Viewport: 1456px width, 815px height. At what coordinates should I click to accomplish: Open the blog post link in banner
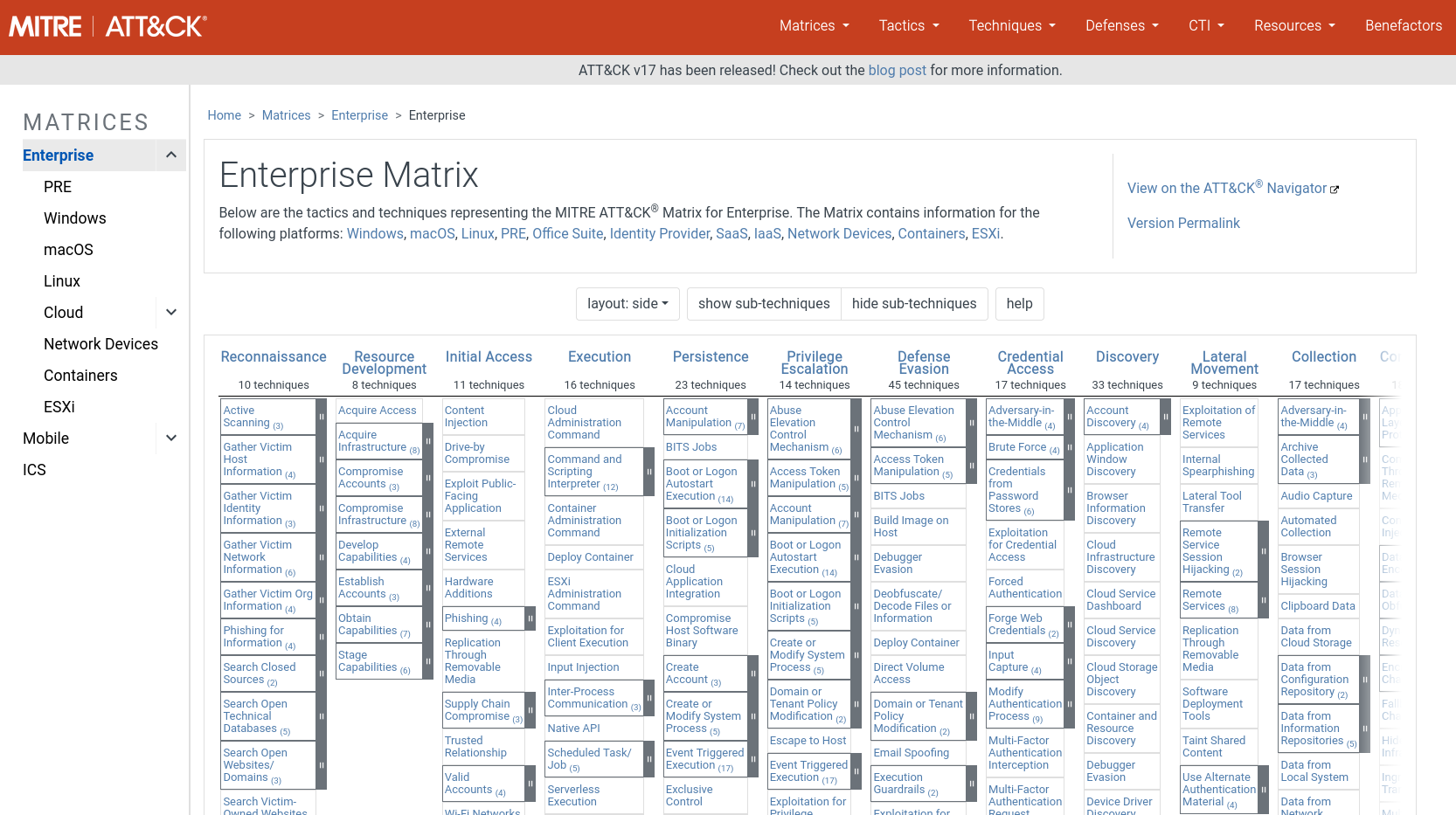click(x=897, y=71)
